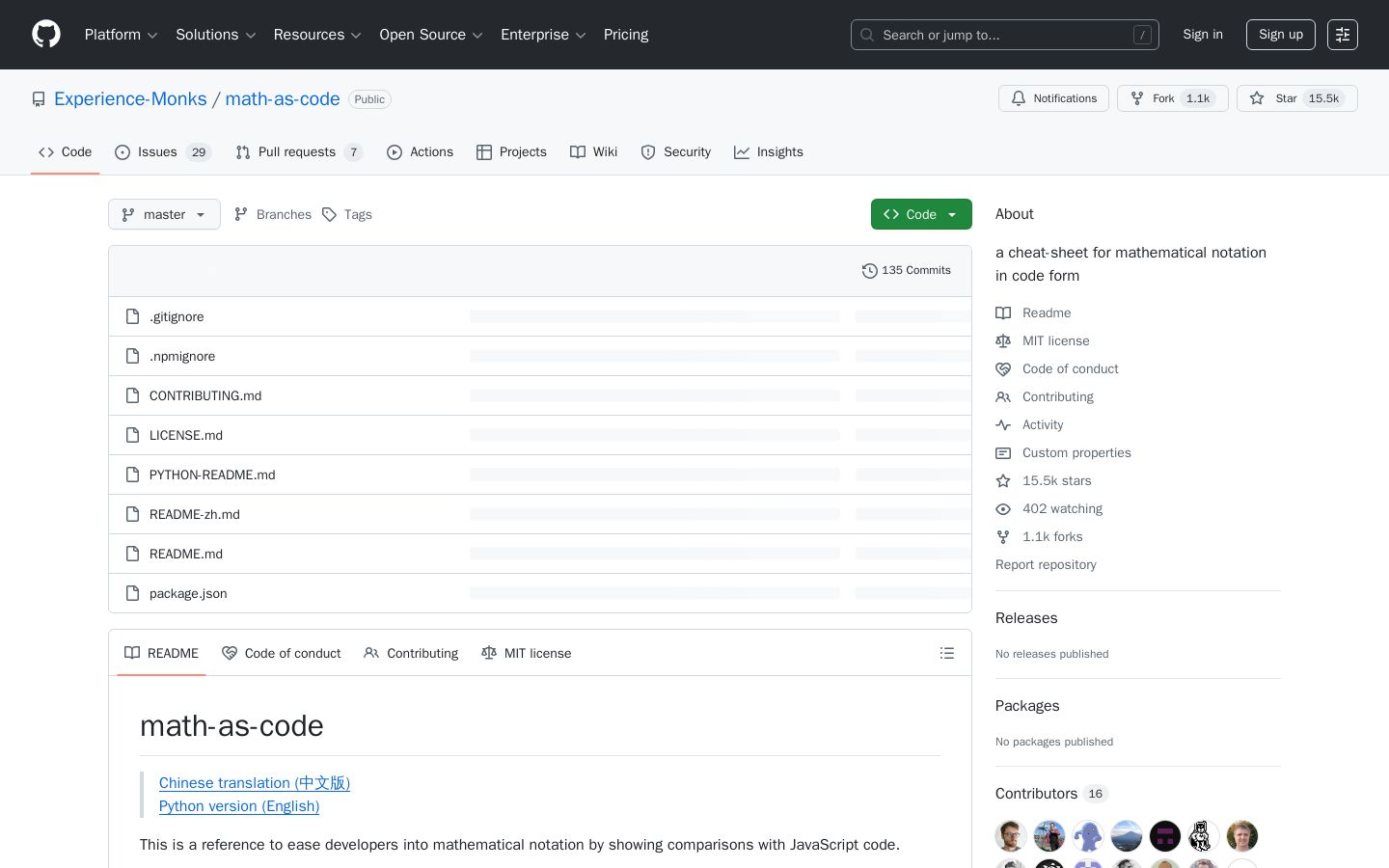Open the README outline icon
1389x868 pixels.
click(x=947, y=653)
